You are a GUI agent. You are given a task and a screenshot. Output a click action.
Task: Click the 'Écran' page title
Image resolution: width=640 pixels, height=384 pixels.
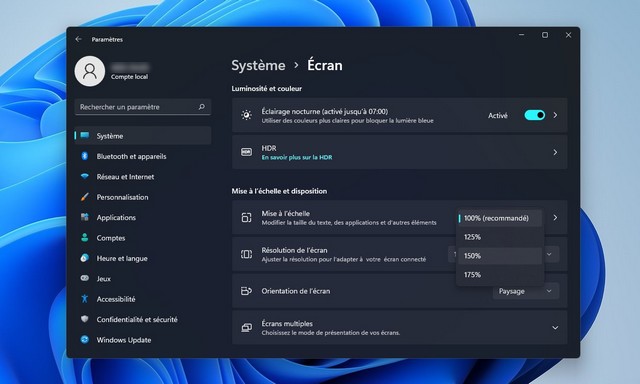coord(324,65)
